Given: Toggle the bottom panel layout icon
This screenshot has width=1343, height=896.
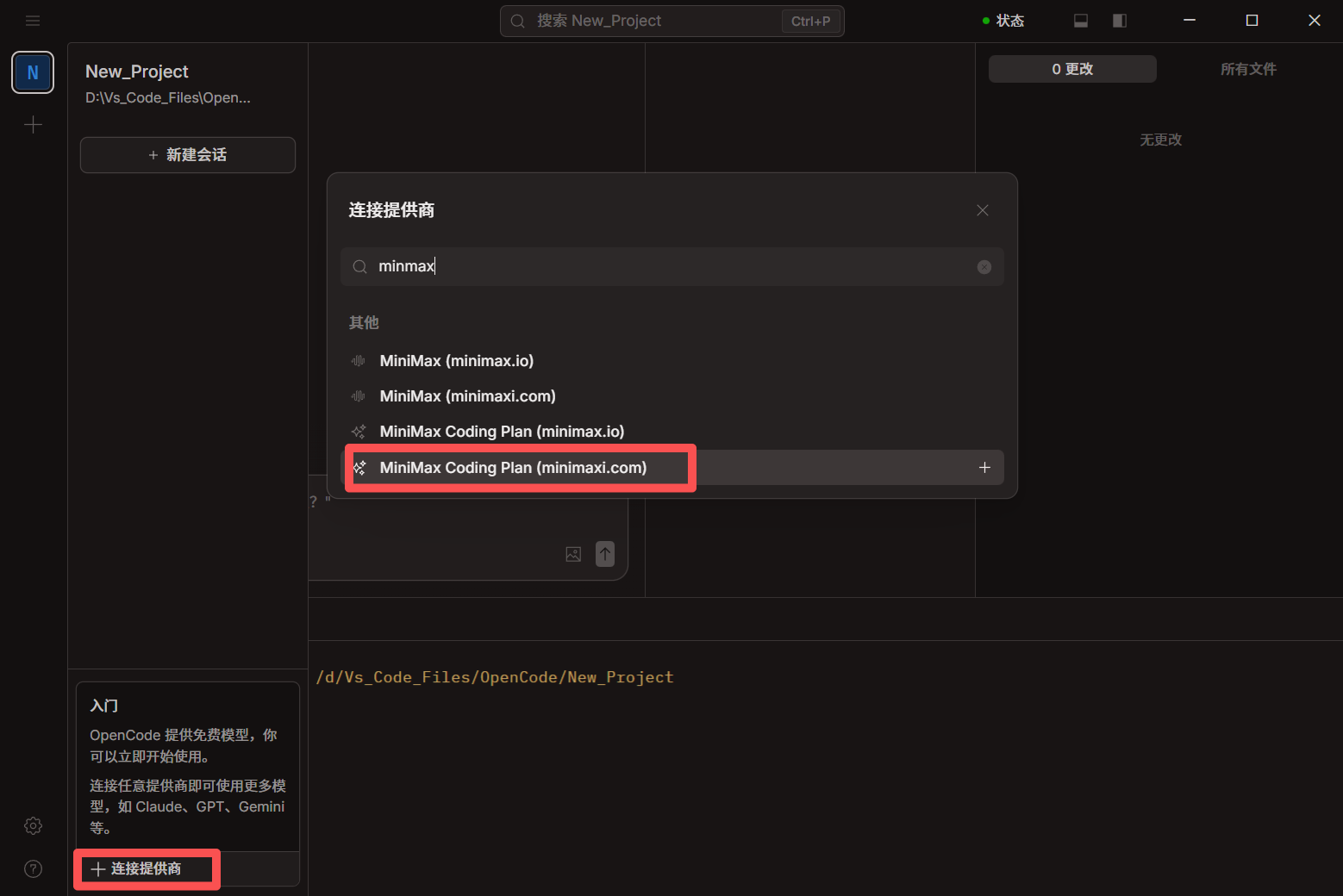Looking at the screenshot, I should coord(1081,21).
